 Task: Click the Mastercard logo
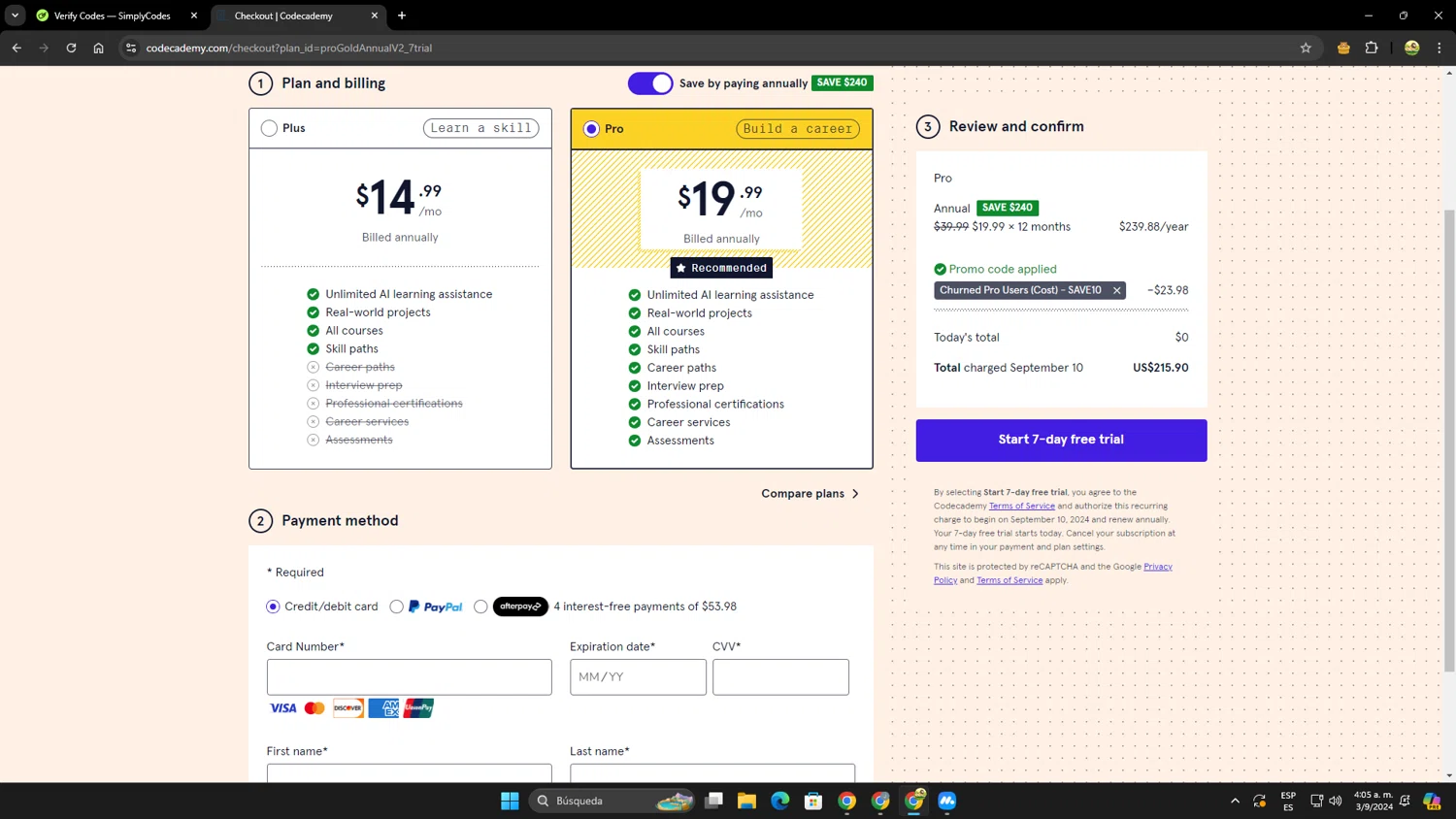(314, 708)
